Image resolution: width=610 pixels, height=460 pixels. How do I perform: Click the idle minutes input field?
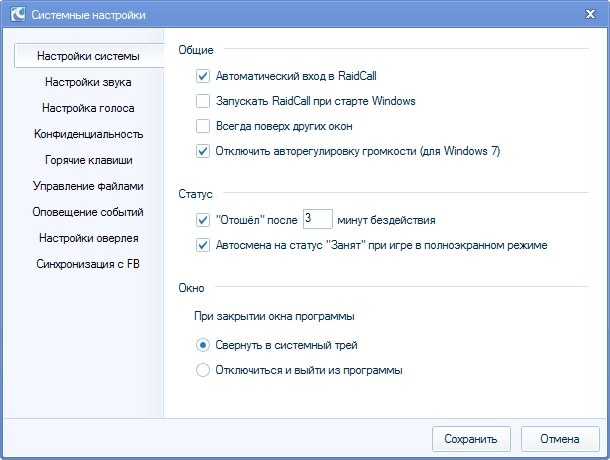pyautogui.click(x=317, y=219)
